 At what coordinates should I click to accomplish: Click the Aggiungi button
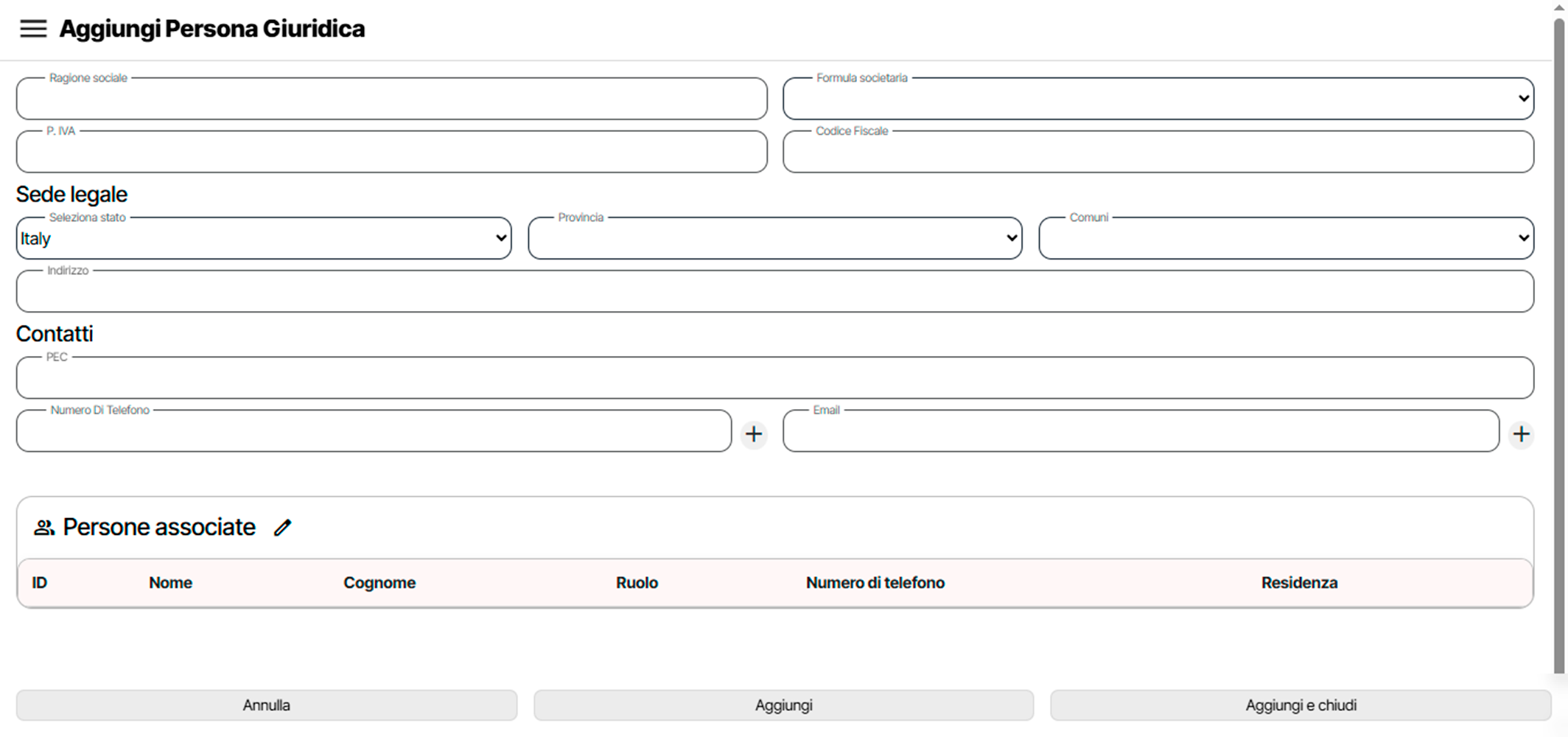point(783,705)
